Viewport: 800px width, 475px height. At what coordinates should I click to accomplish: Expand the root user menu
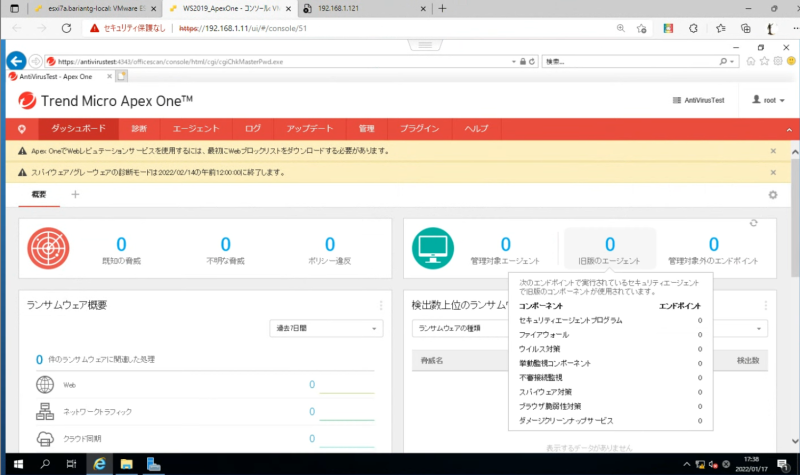click(x=768, y=100)
